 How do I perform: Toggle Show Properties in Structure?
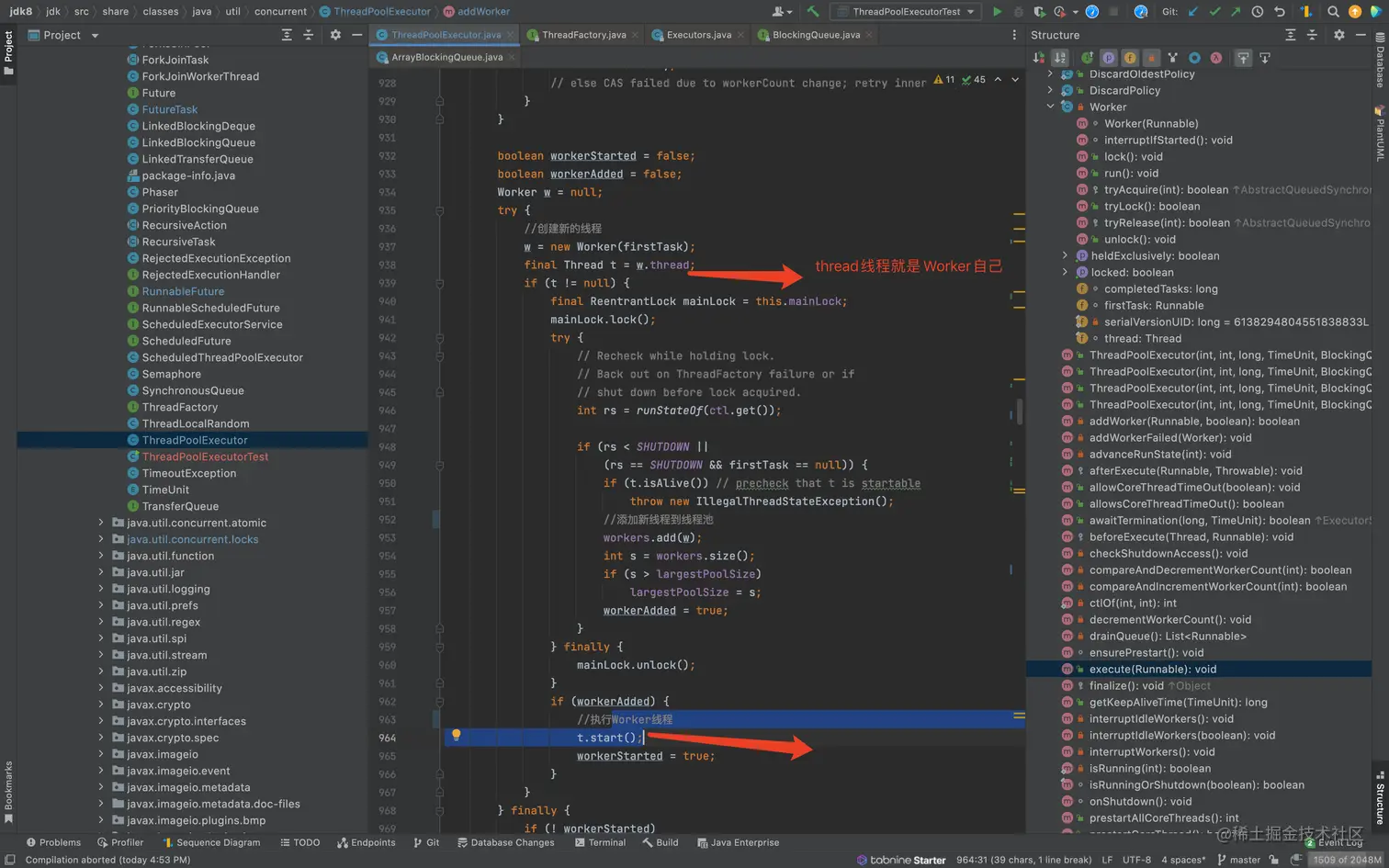(1109, 58)
